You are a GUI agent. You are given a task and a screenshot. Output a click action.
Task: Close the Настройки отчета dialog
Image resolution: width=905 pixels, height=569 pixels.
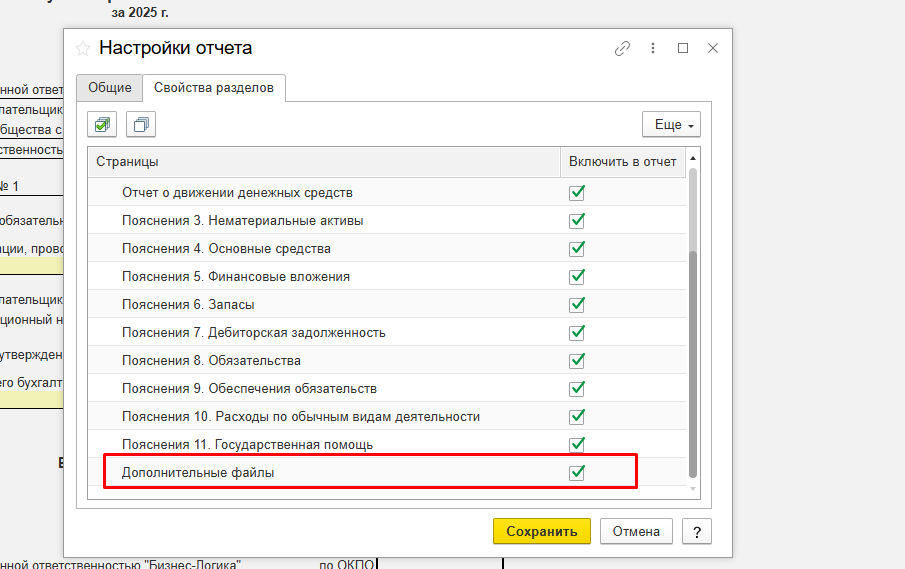click(713, 48)
